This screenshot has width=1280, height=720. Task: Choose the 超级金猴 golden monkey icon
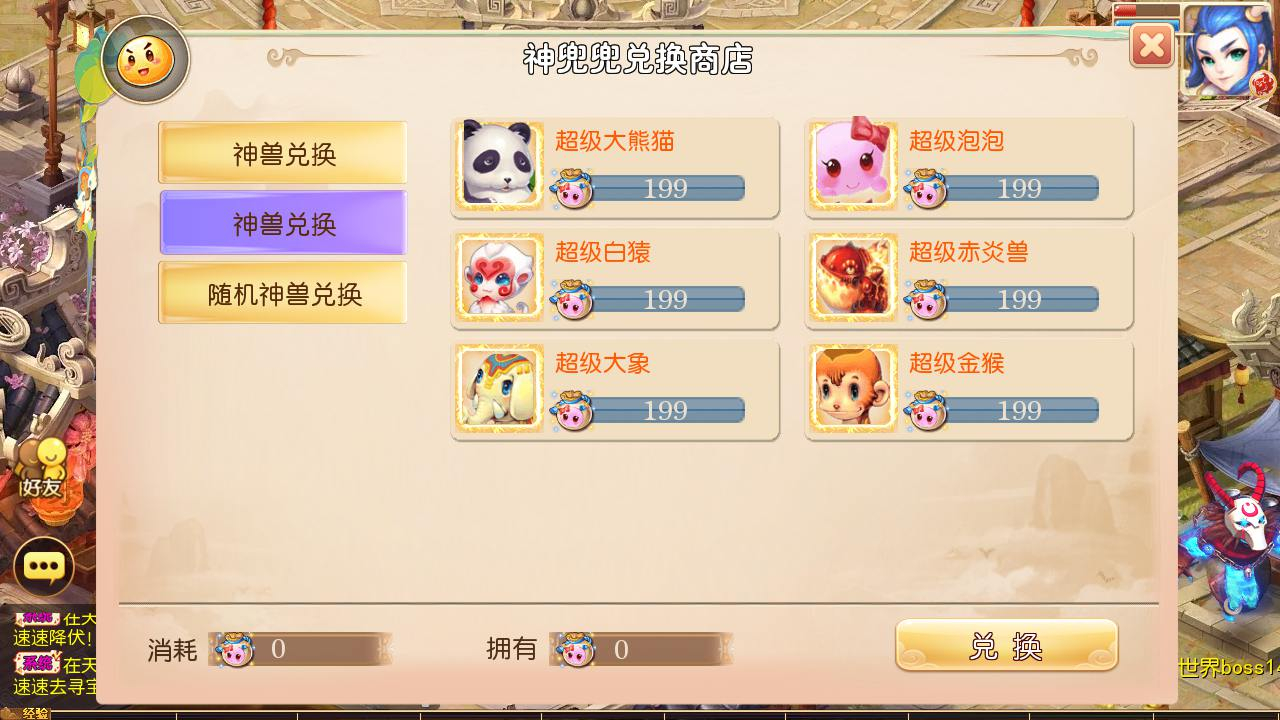click(x=853, y=387)
